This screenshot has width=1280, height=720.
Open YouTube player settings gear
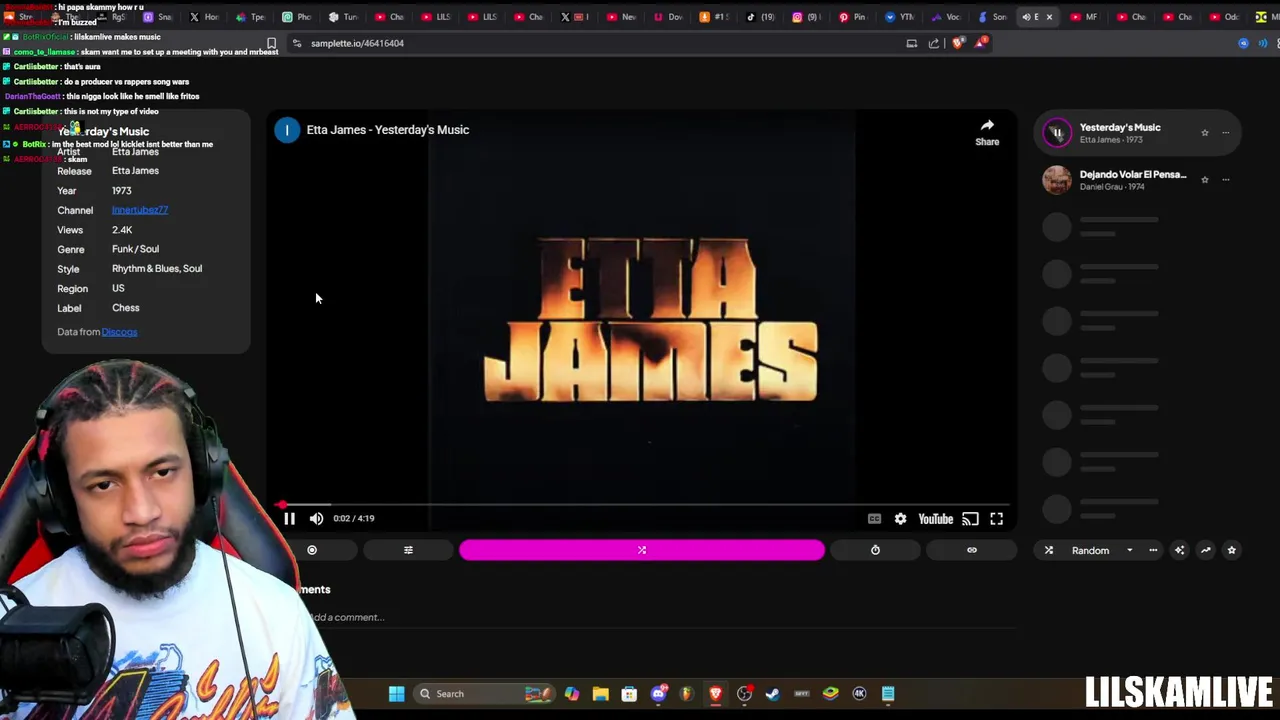(900, 518)
